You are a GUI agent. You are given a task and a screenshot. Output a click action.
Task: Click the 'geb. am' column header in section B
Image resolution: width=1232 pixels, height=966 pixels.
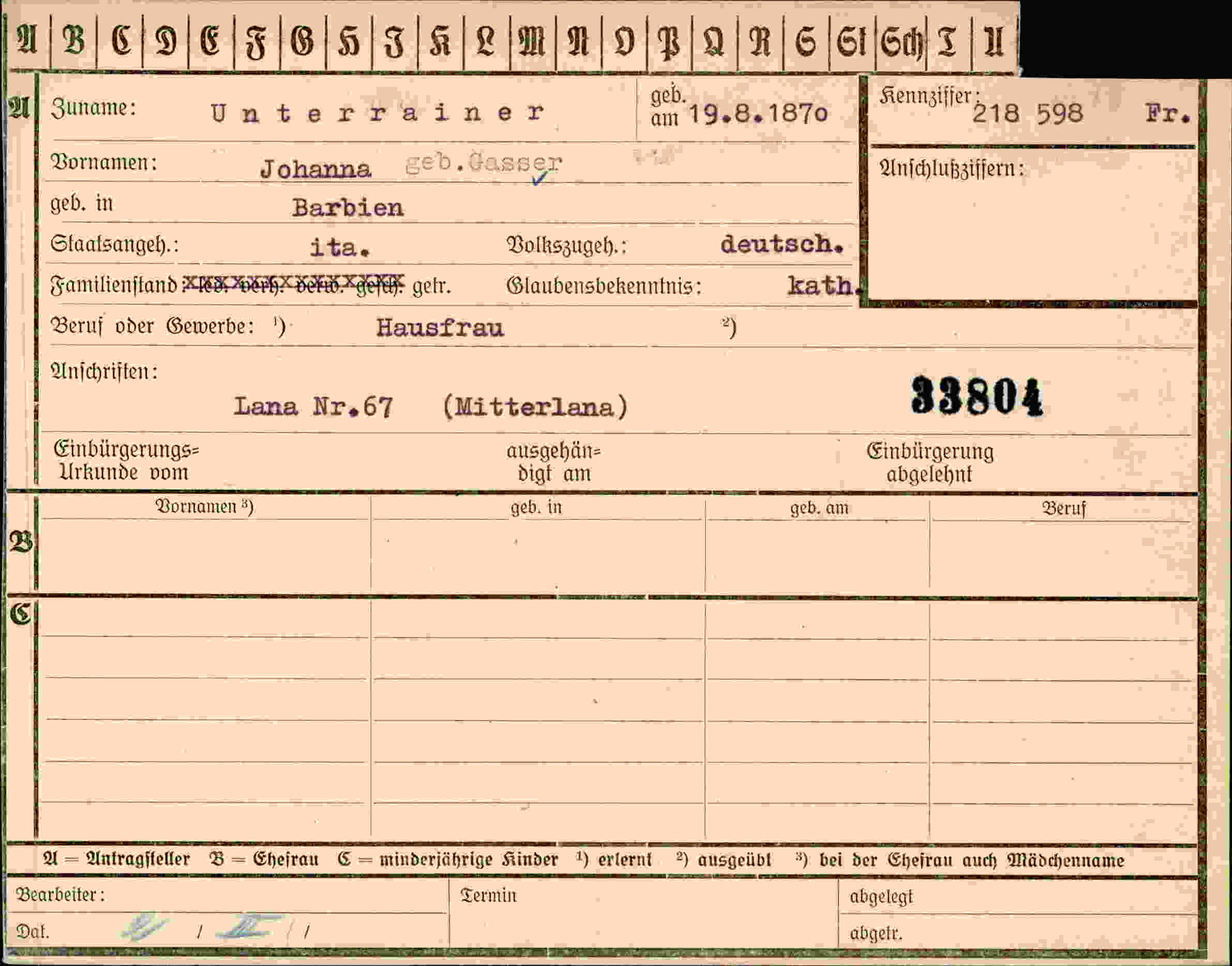pyautogui.click(x=819, y=508)
